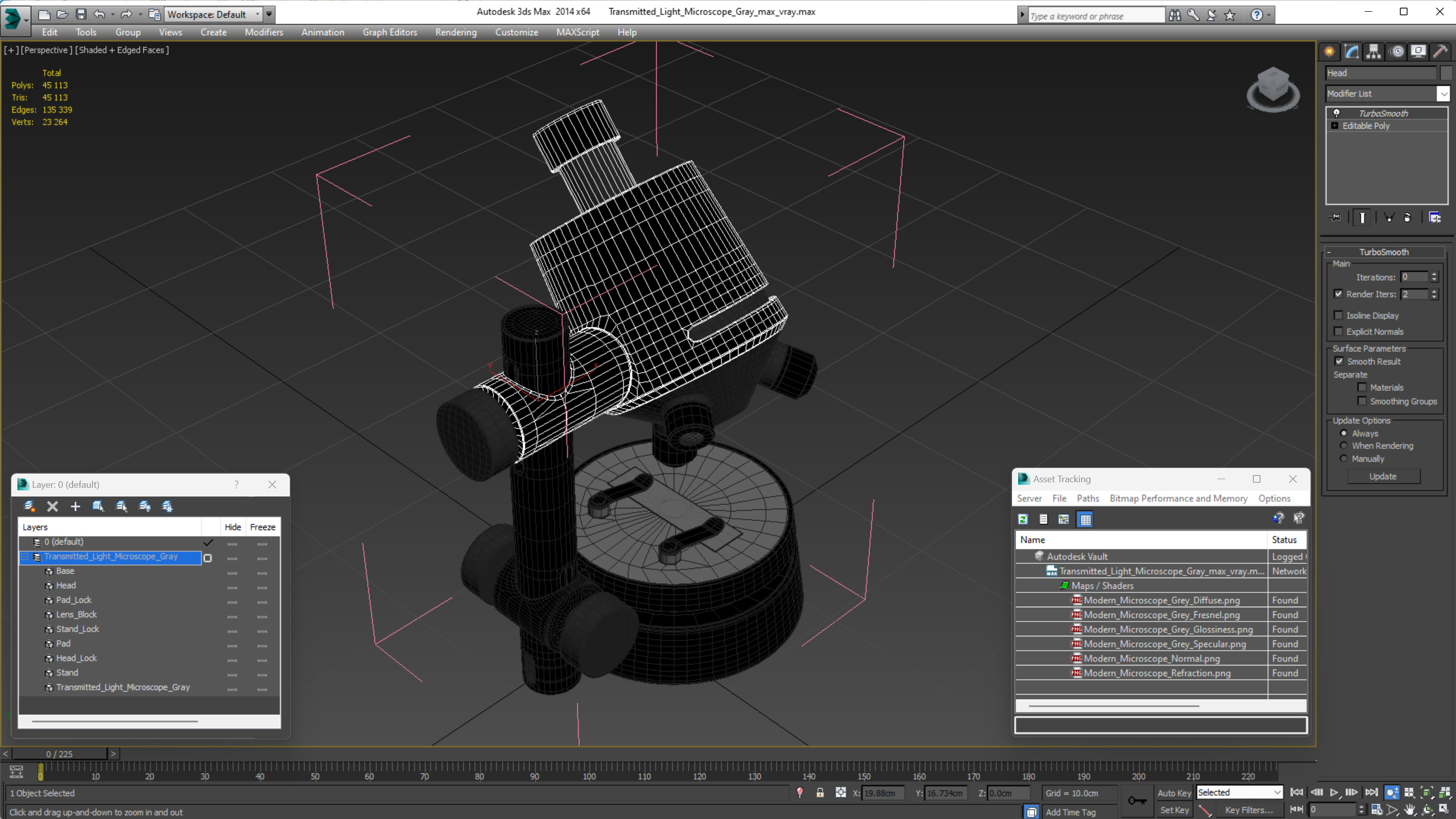Click the Help question mark icon
The width and height of the screenshot is (1456, 819).
(1256, 15)
